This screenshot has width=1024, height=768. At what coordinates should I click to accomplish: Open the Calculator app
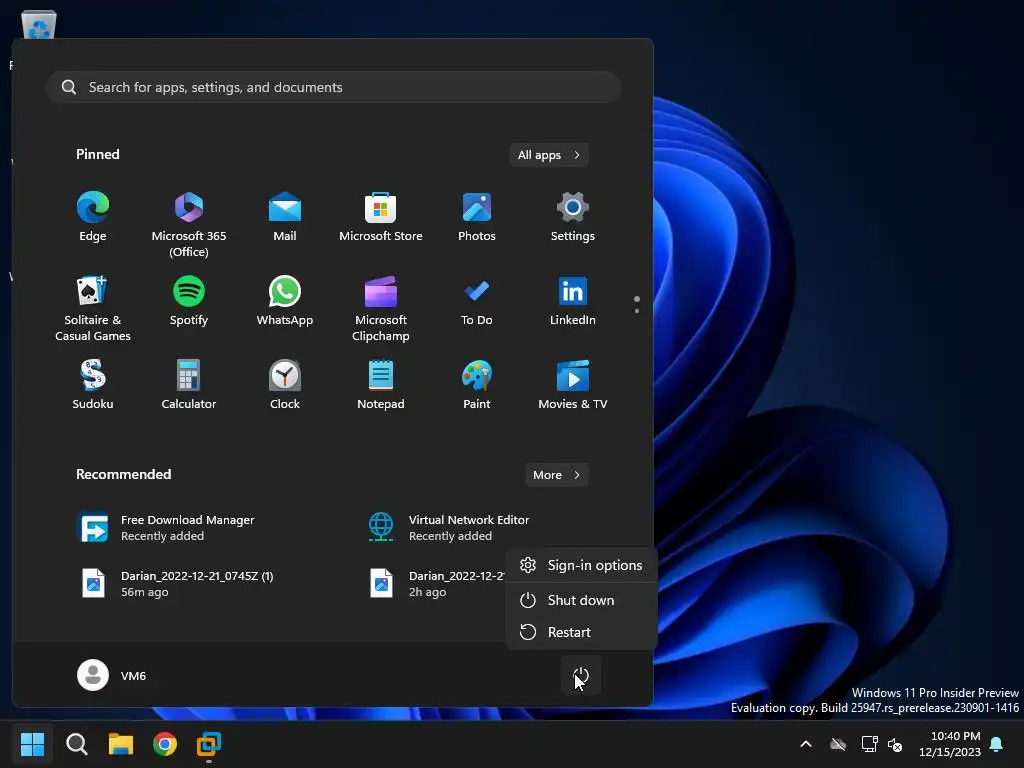(189, 385)
